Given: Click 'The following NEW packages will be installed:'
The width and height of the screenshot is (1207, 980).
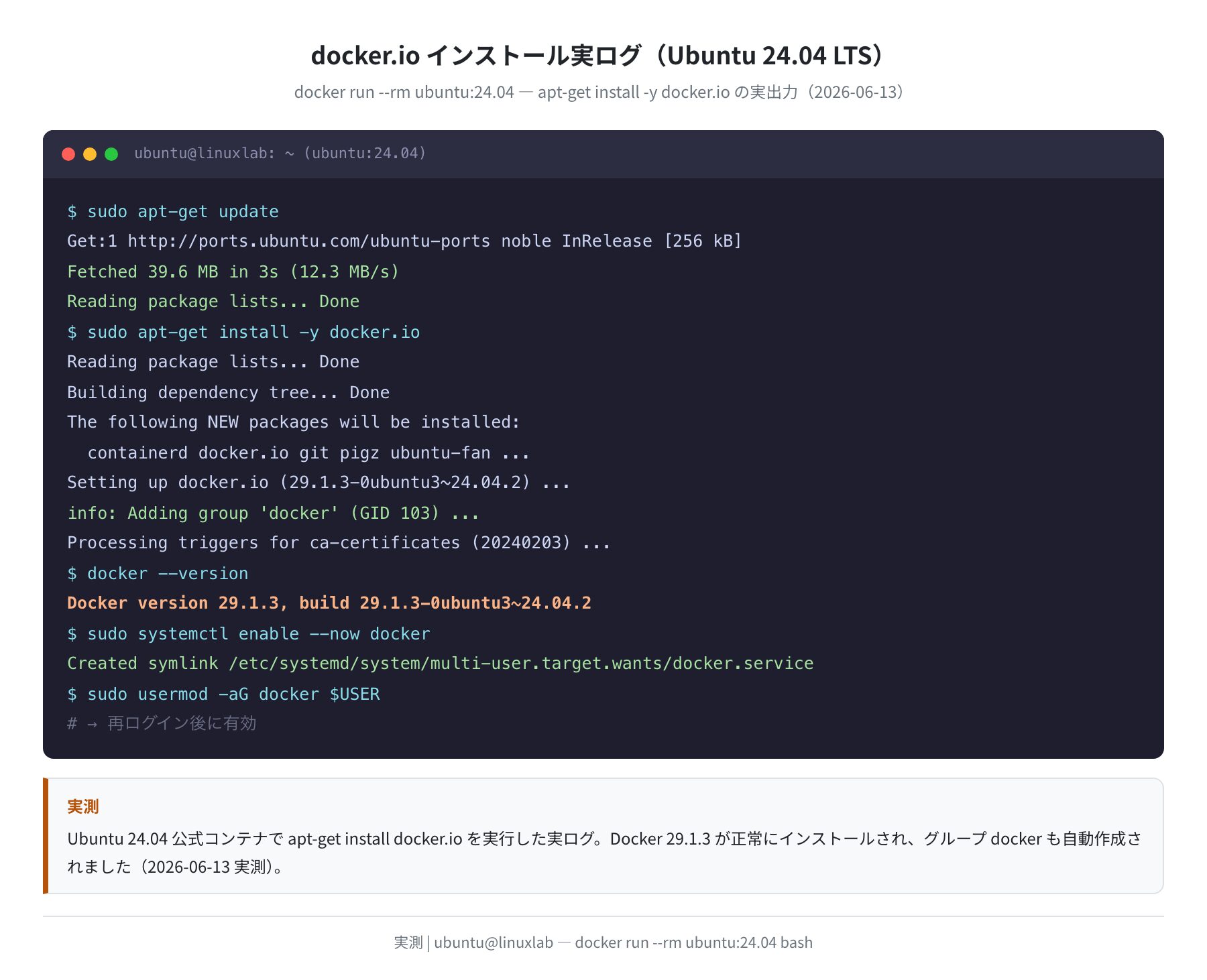Looking at the screenshot, I should click(x=294, y=422).
